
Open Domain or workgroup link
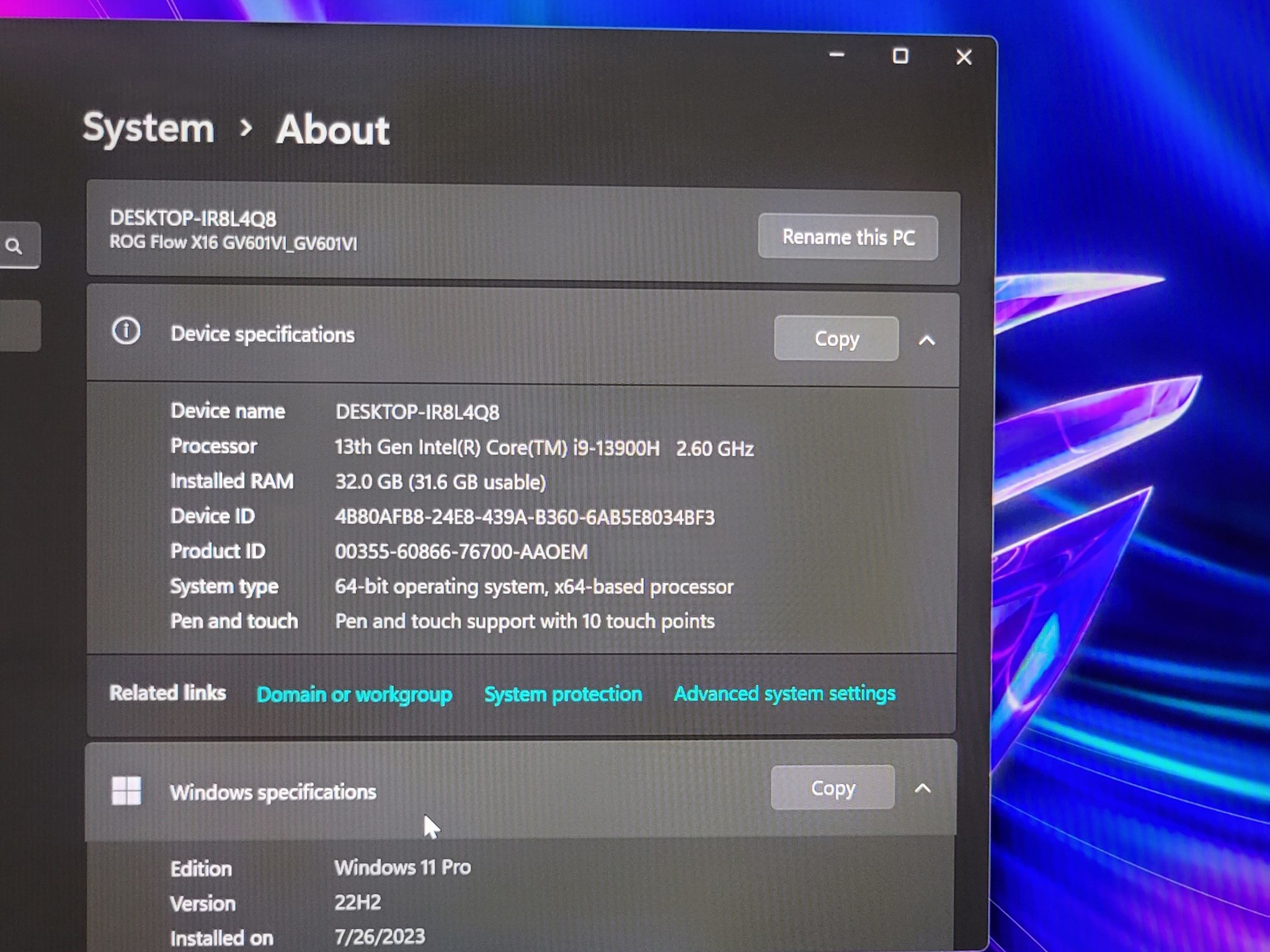point(354,695)
